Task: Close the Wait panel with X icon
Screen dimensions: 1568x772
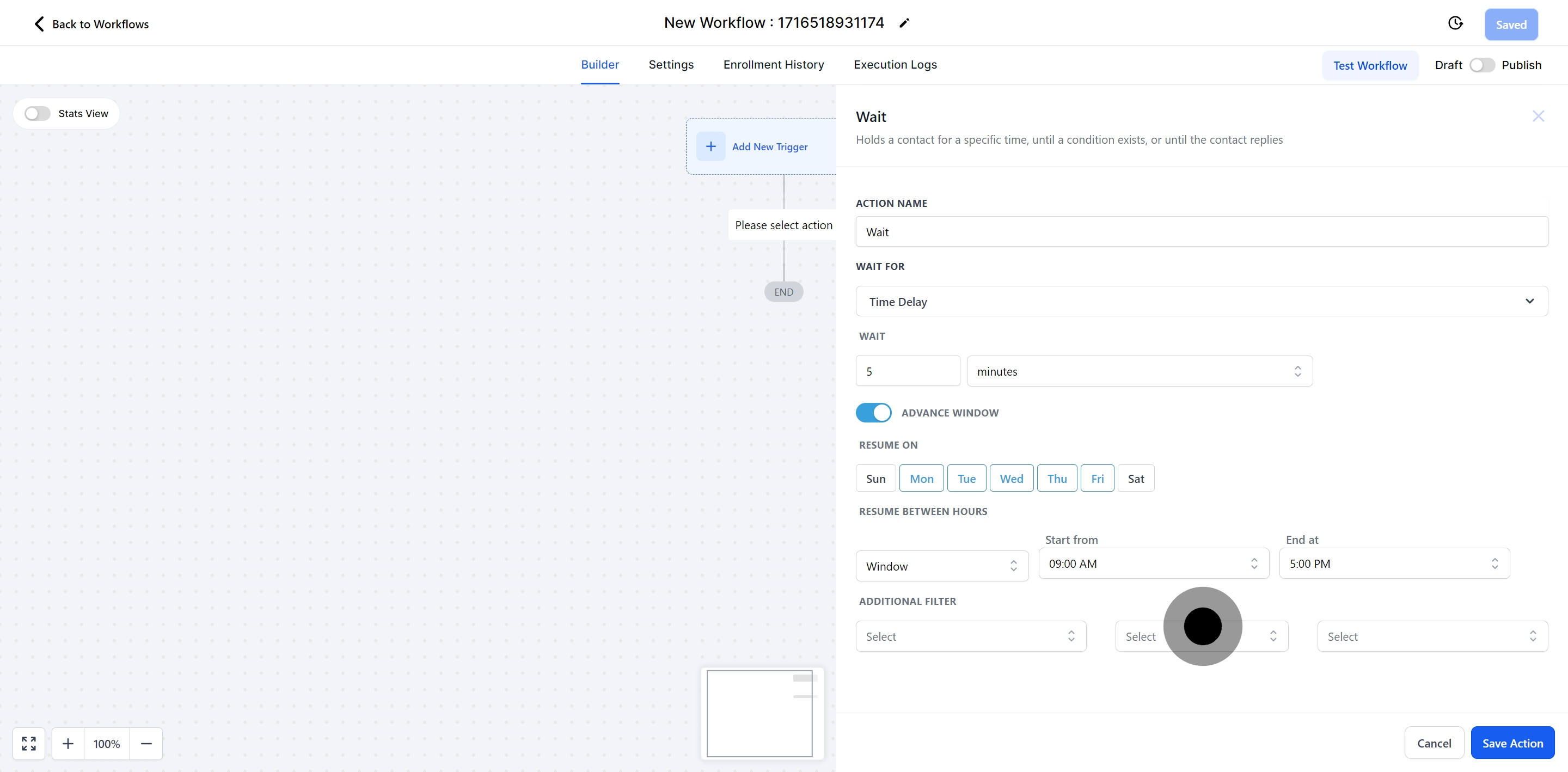Action: (x=1538, y=117)
